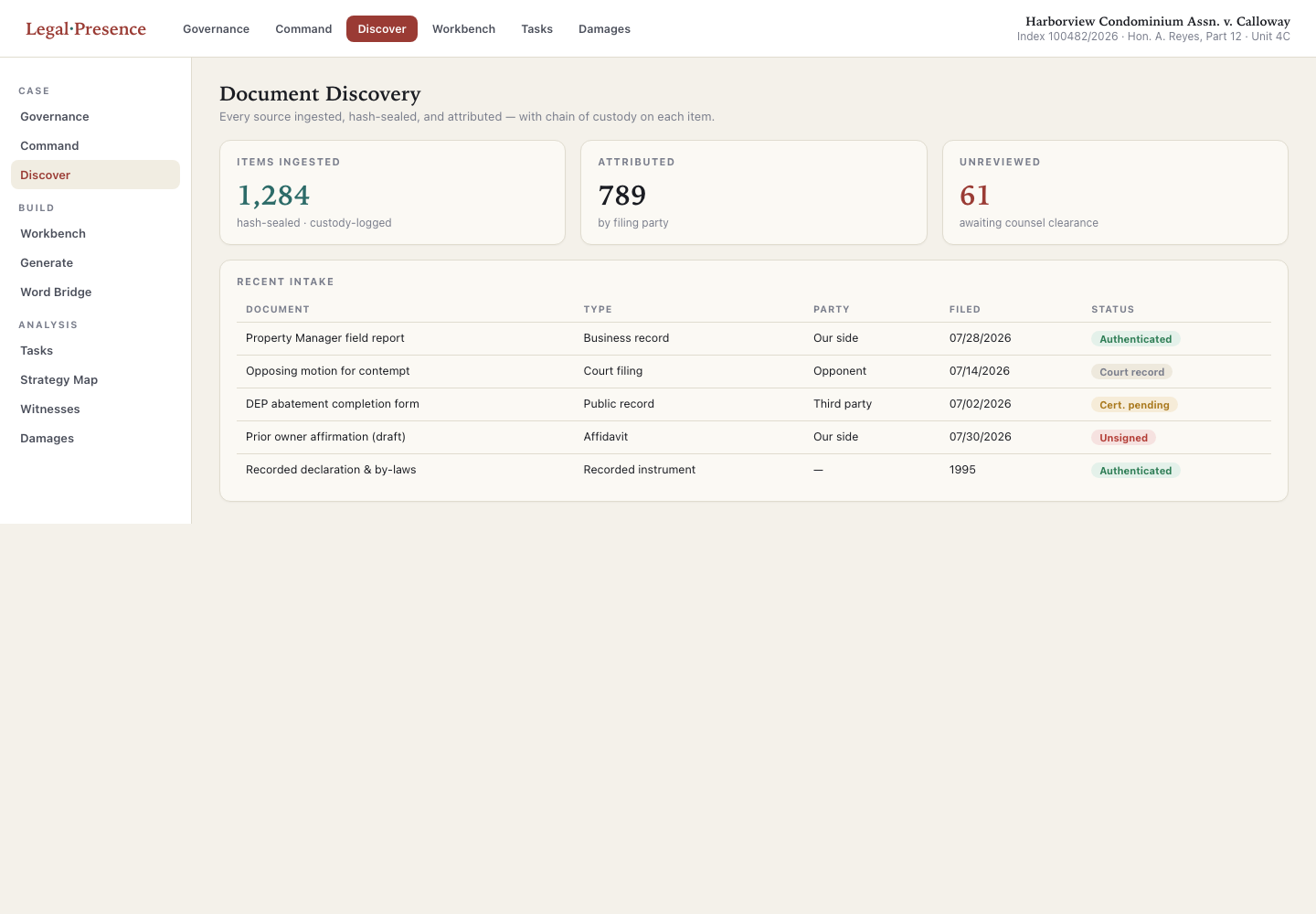Open the Damages top tab

click(x=604, y=29)
